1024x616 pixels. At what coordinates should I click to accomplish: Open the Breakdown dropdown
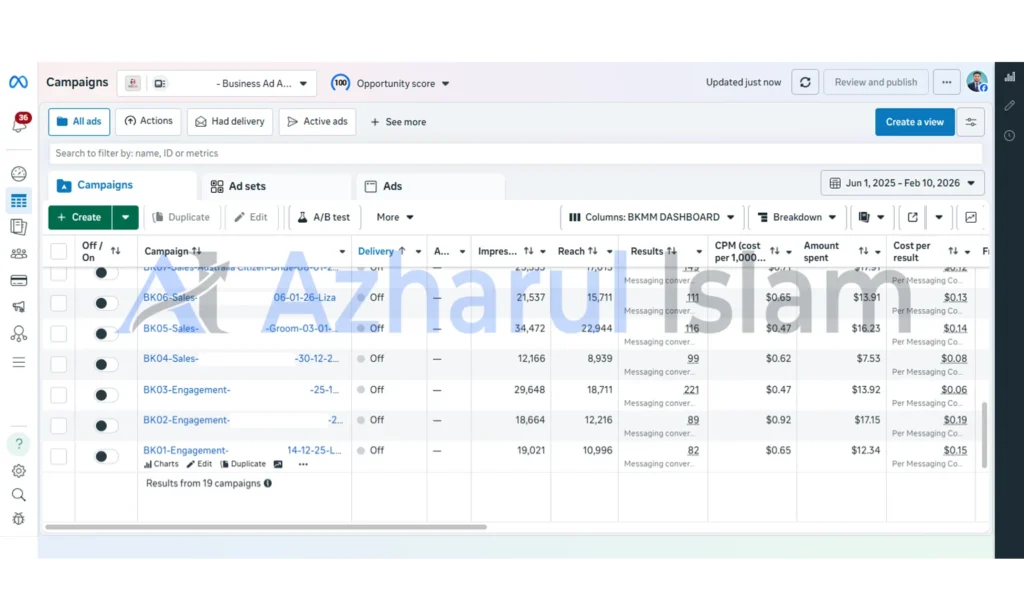(x=797, y=217)
